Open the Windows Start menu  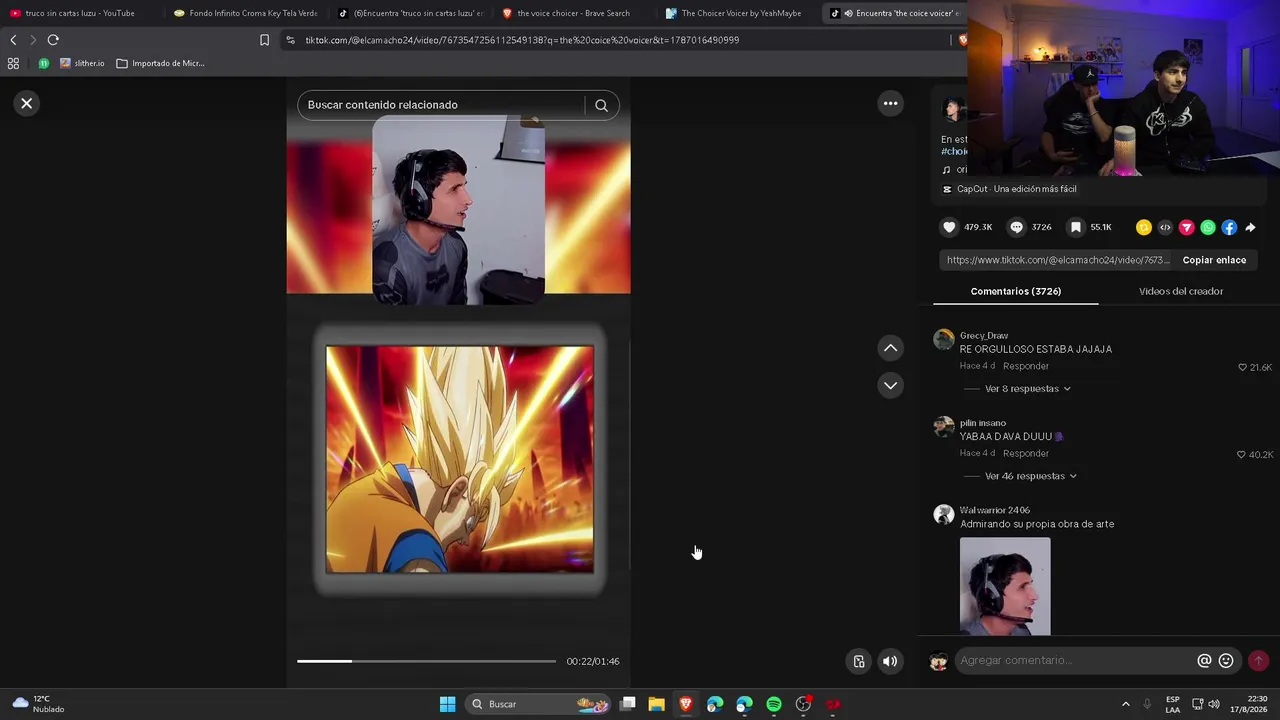coord(447,704)
